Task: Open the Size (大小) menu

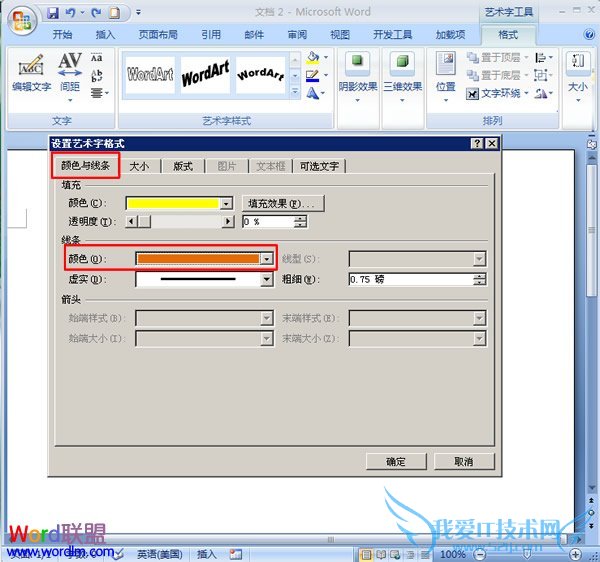Action: [x=578, y=77]
